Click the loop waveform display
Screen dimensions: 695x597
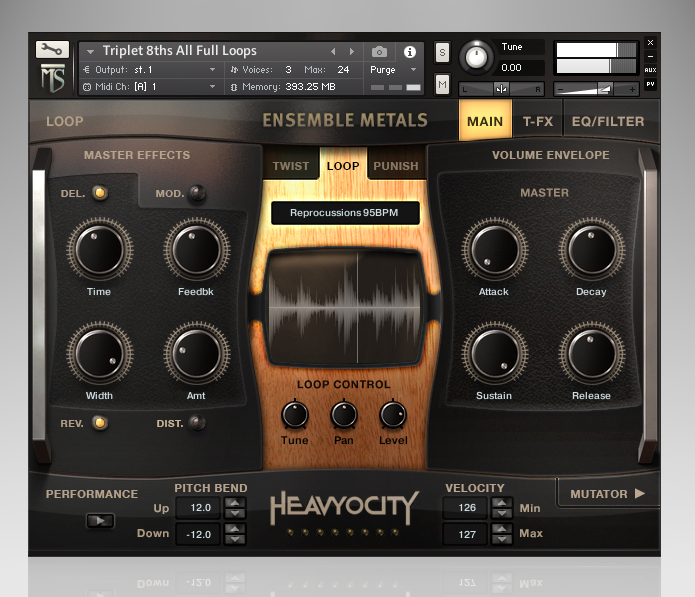pos(345,307)
